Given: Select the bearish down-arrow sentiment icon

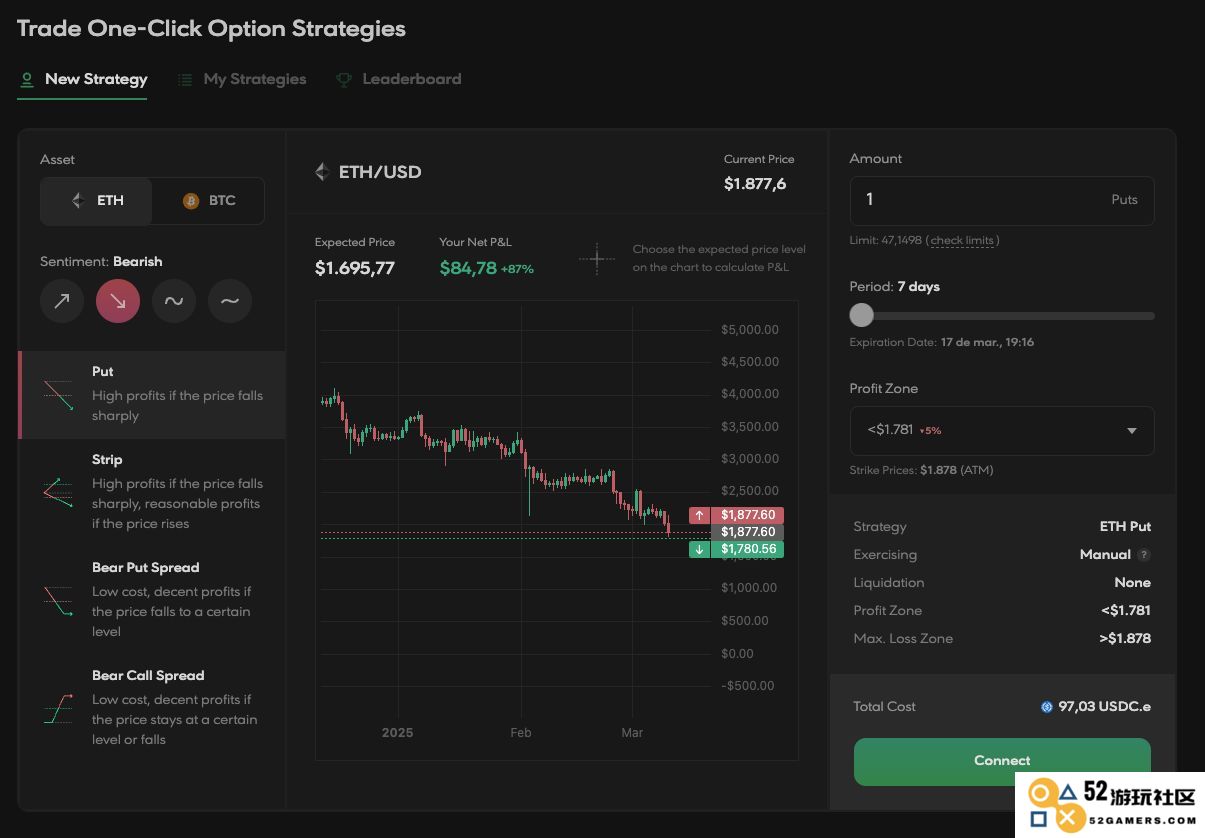Looking at the screenshot, I should click(118, 301).
